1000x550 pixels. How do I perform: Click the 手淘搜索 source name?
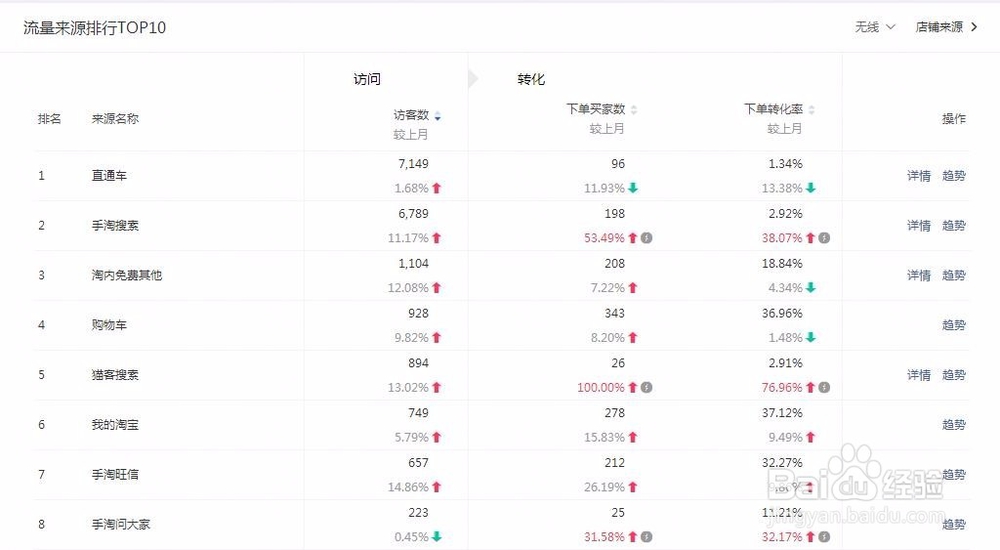point(115,225)
